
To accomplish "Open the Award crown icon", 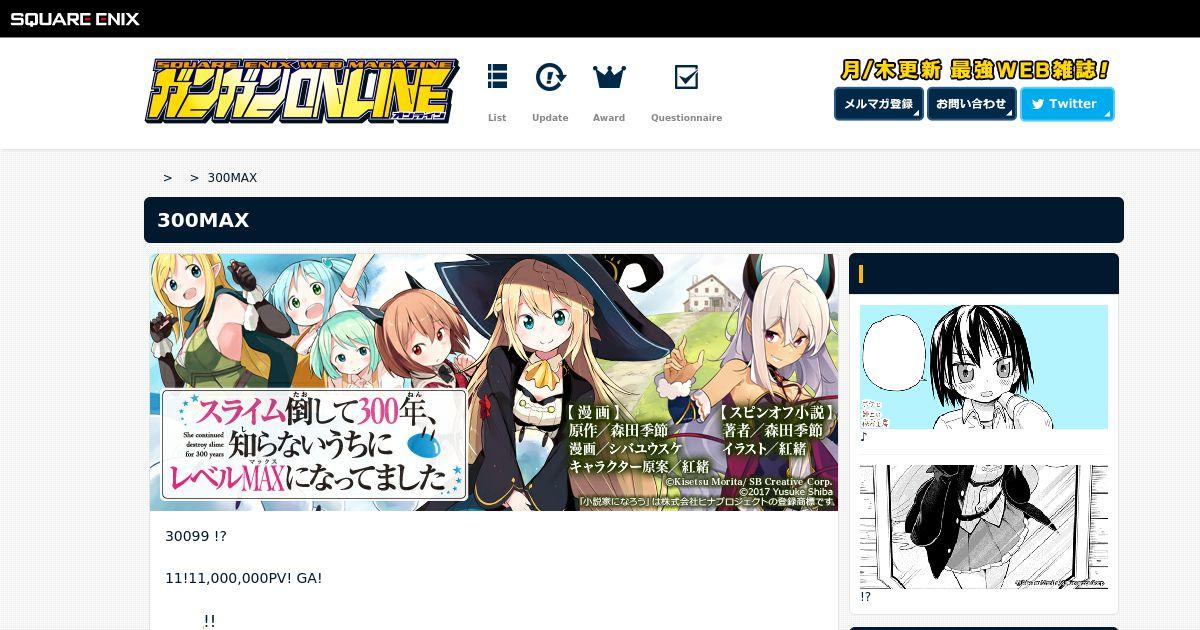I will [x=609, y=76].
